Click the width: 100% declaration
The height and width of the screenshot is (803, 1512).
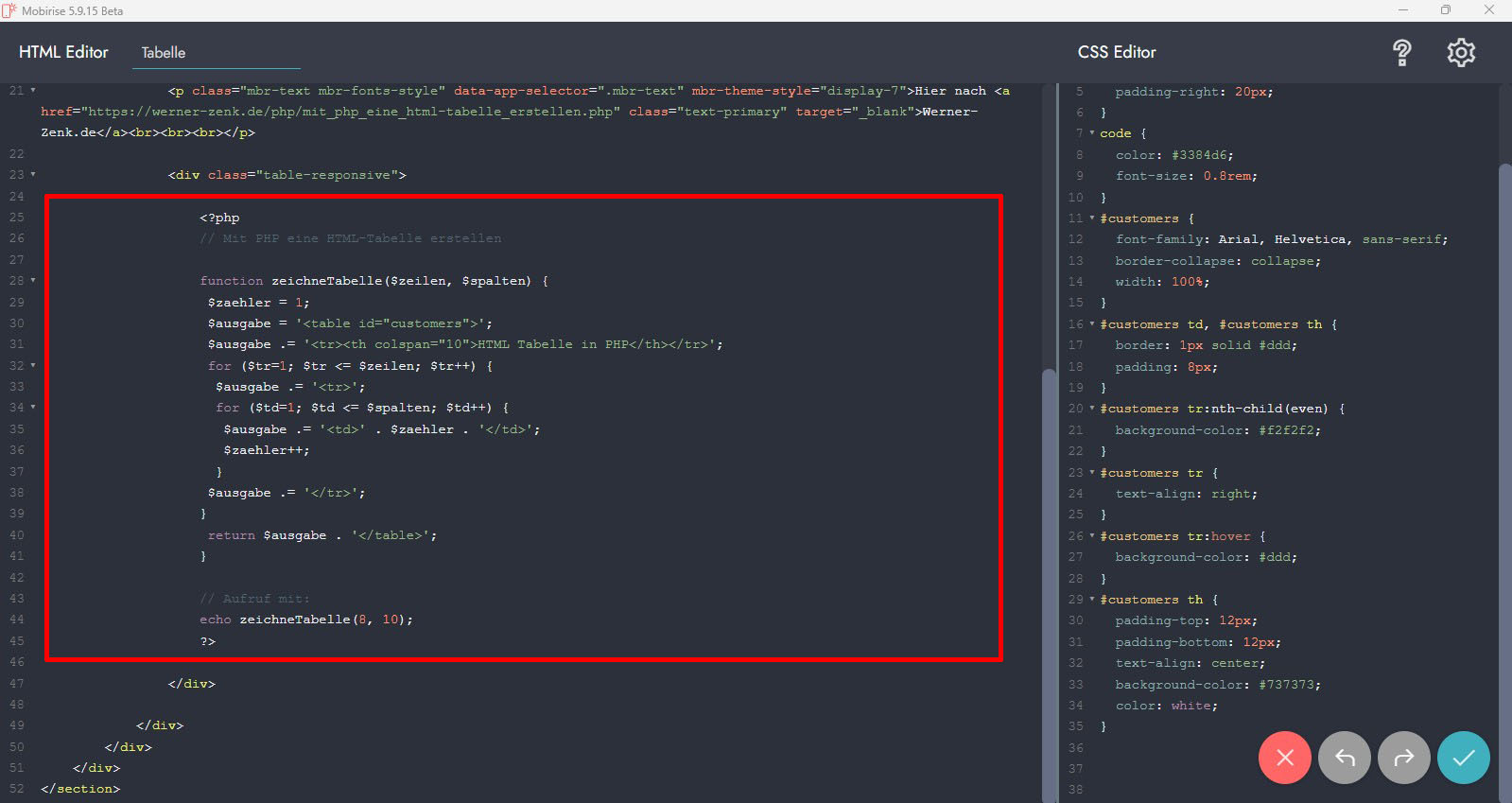click(x=1162, y=282)
